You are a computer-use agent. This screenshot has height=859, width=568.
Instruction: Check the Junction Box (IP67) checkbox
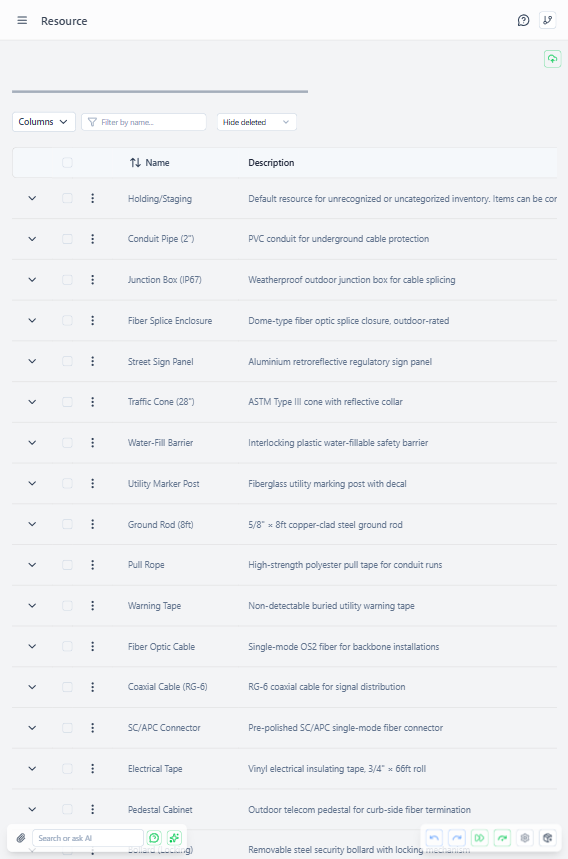67,280
